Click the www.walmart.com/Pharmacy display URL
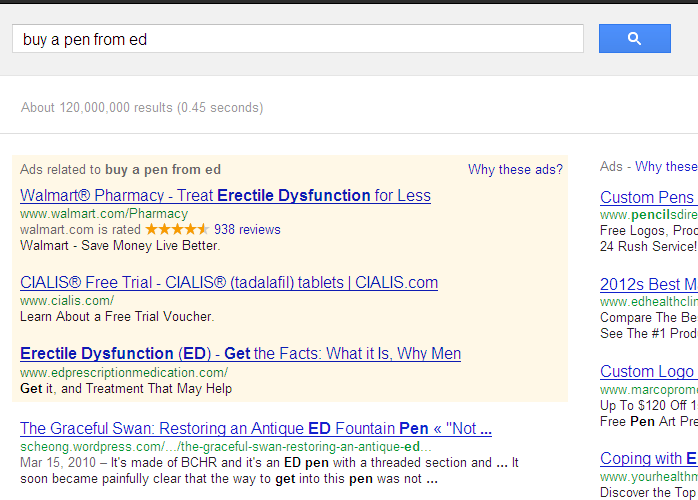 [104, 214]
